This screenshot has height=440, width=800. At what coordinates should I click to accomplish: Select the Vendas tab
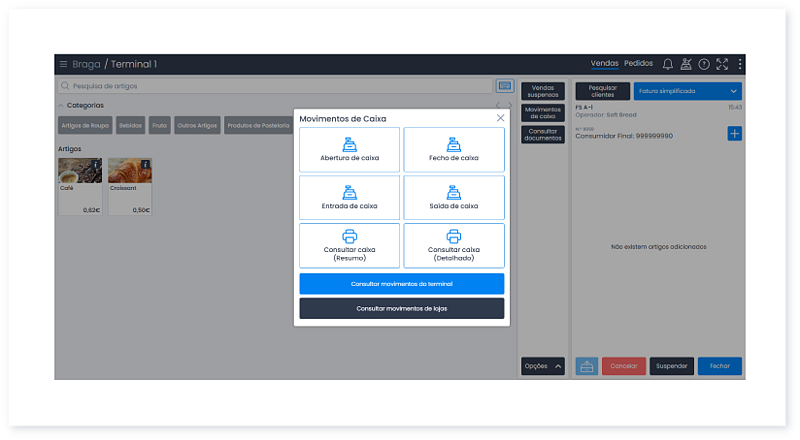(604, 64)
